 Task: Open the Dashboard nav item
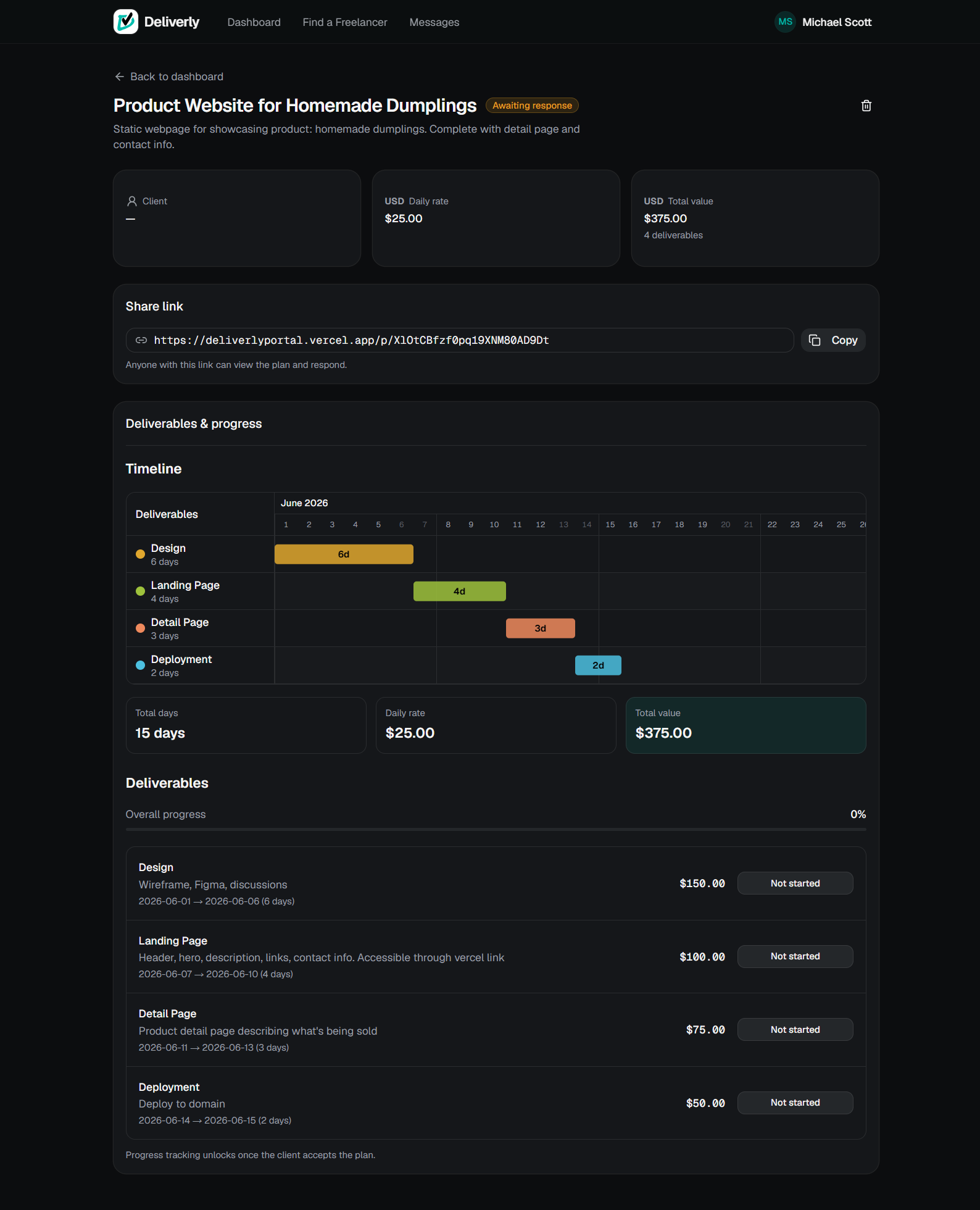(x=254, y=22)
